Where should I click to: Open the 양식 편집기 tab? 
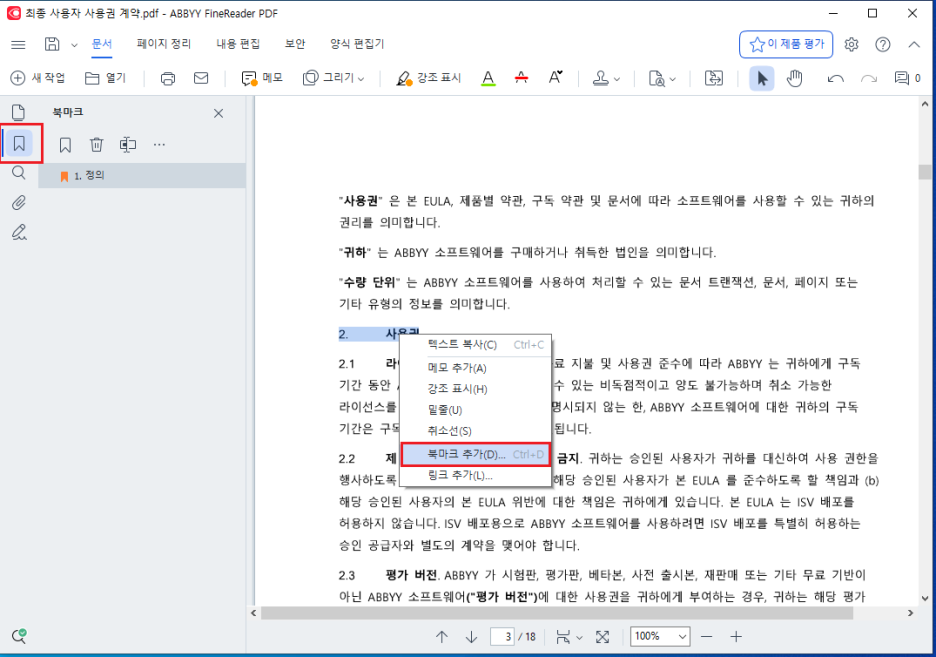357,44
